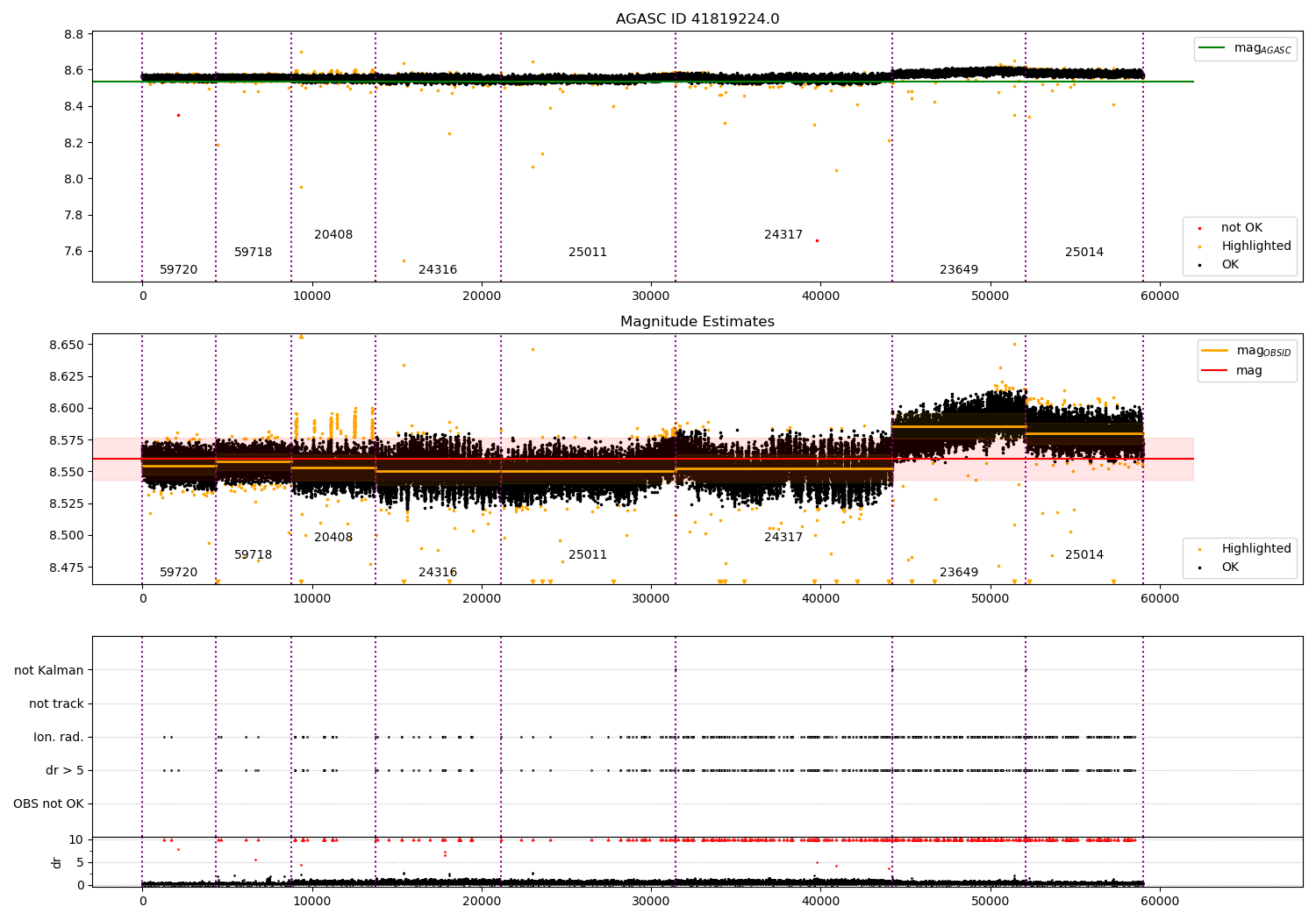Viewport: 1316px width, 921px height.
Task: Click the 8.8 y-axis tick label
Action: 75,34
